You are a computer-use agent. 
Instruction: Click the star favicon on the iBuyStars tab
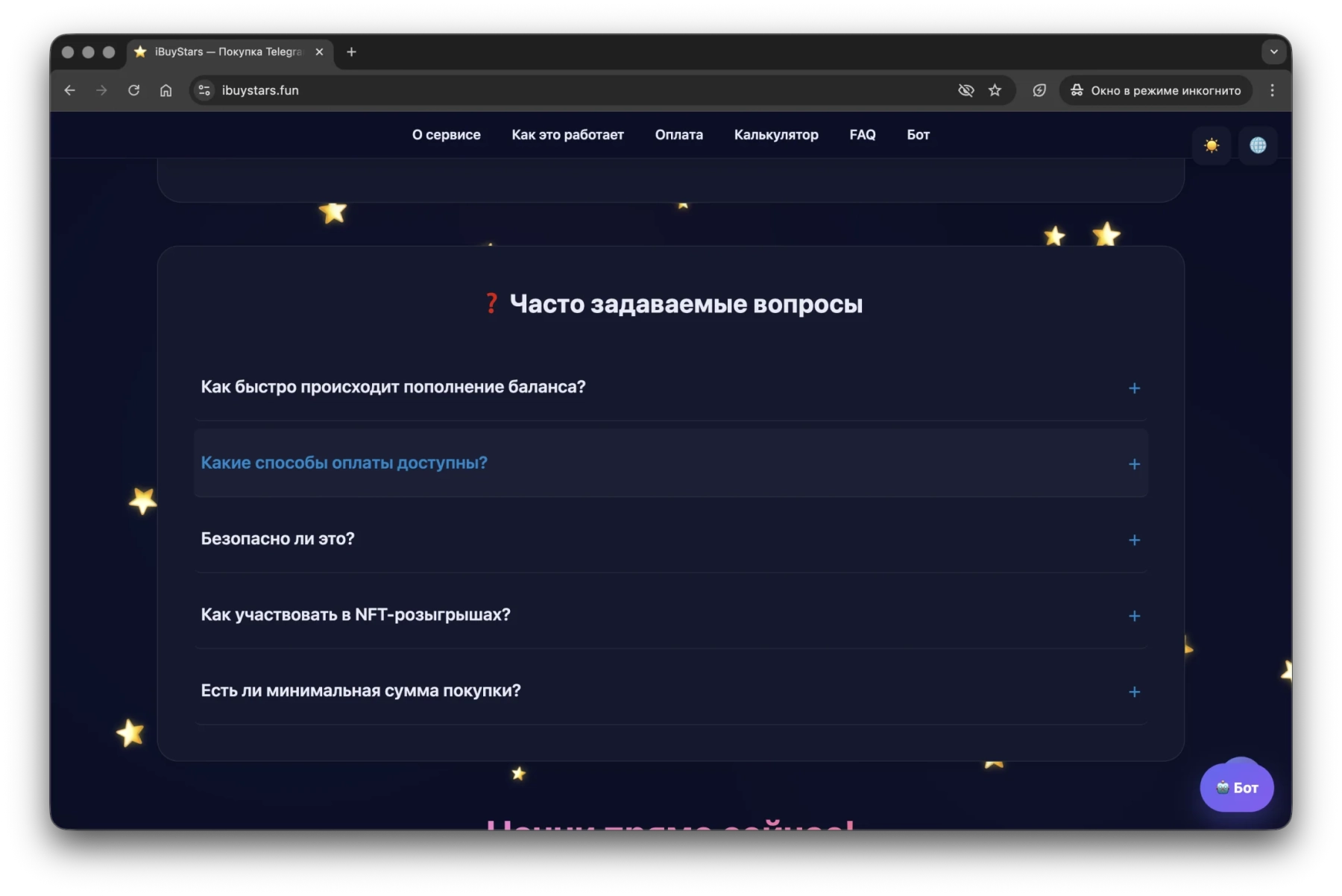point(141,52)
